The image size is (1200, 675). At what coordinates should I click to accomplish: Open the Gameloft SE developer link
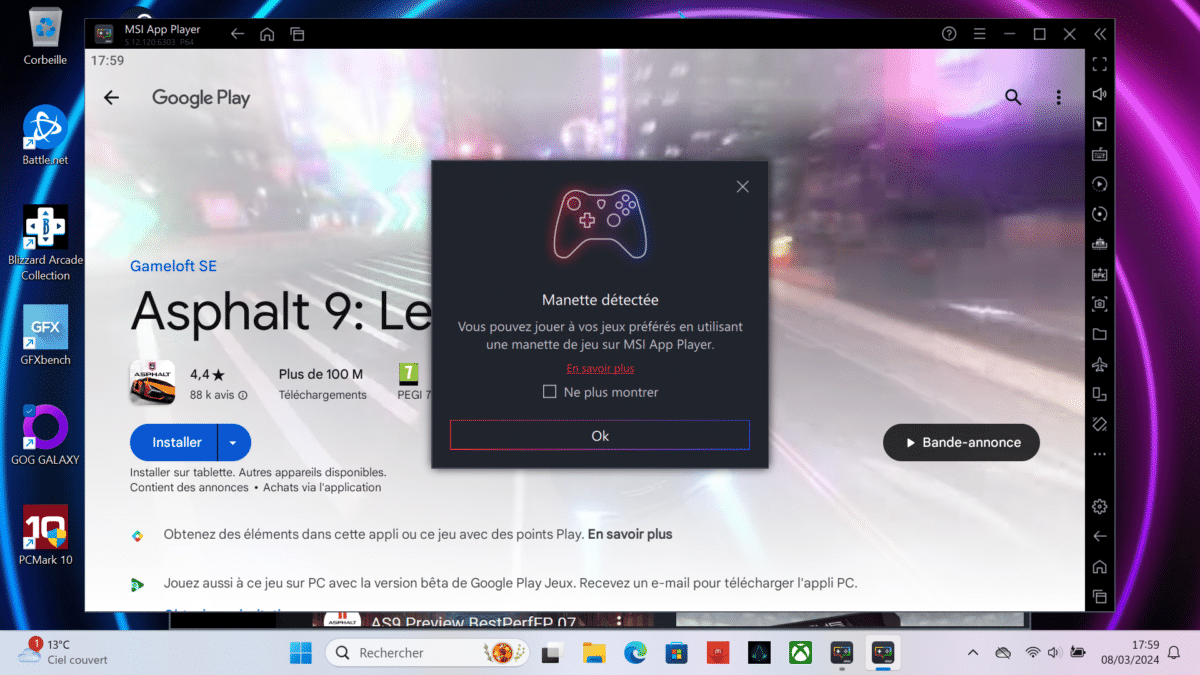point(173,266)
